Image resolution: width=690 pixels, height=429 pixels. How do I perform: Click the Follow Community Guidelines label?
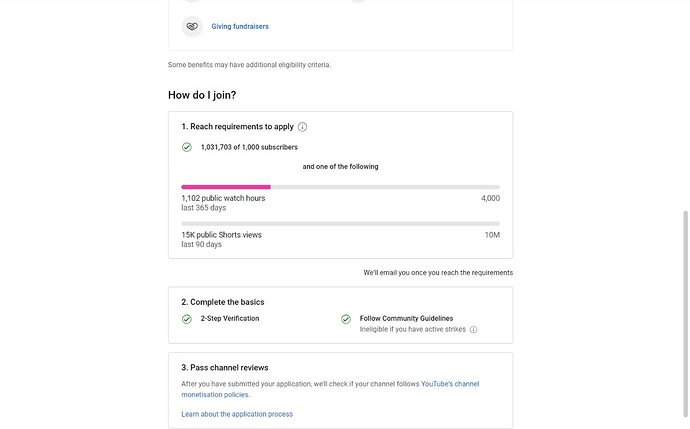coord(406,318)
